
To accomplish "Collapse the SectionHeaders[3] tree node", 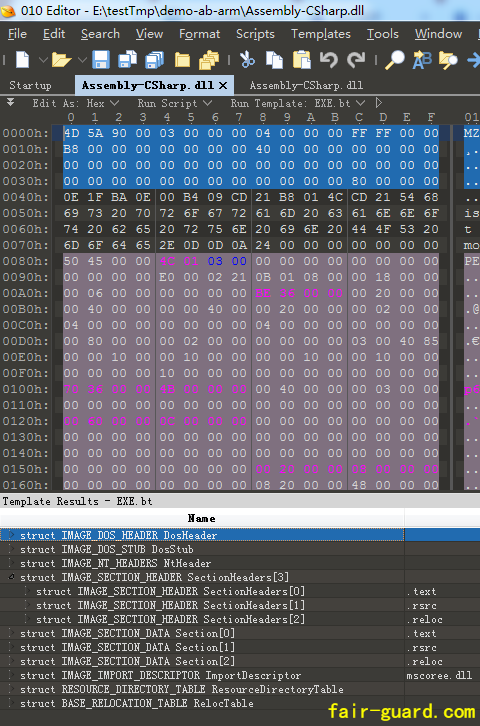I will (x=12, y=577).
